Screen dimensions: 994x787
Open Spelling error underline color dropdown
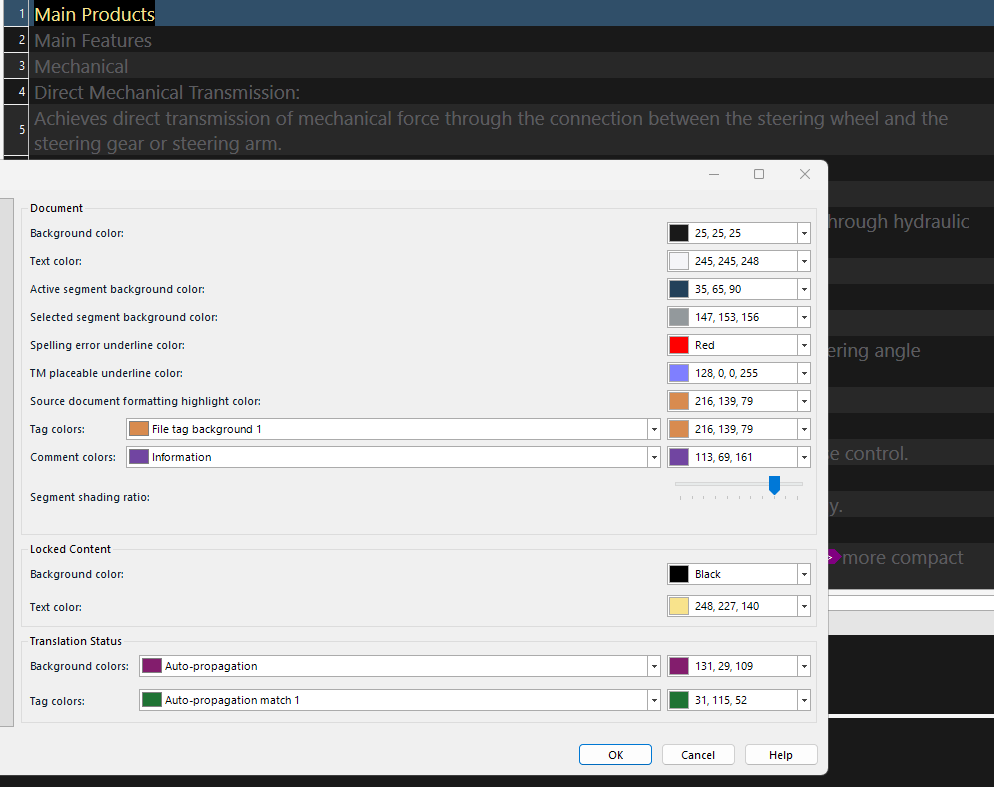pyautogui.click(x=804, y=345)
